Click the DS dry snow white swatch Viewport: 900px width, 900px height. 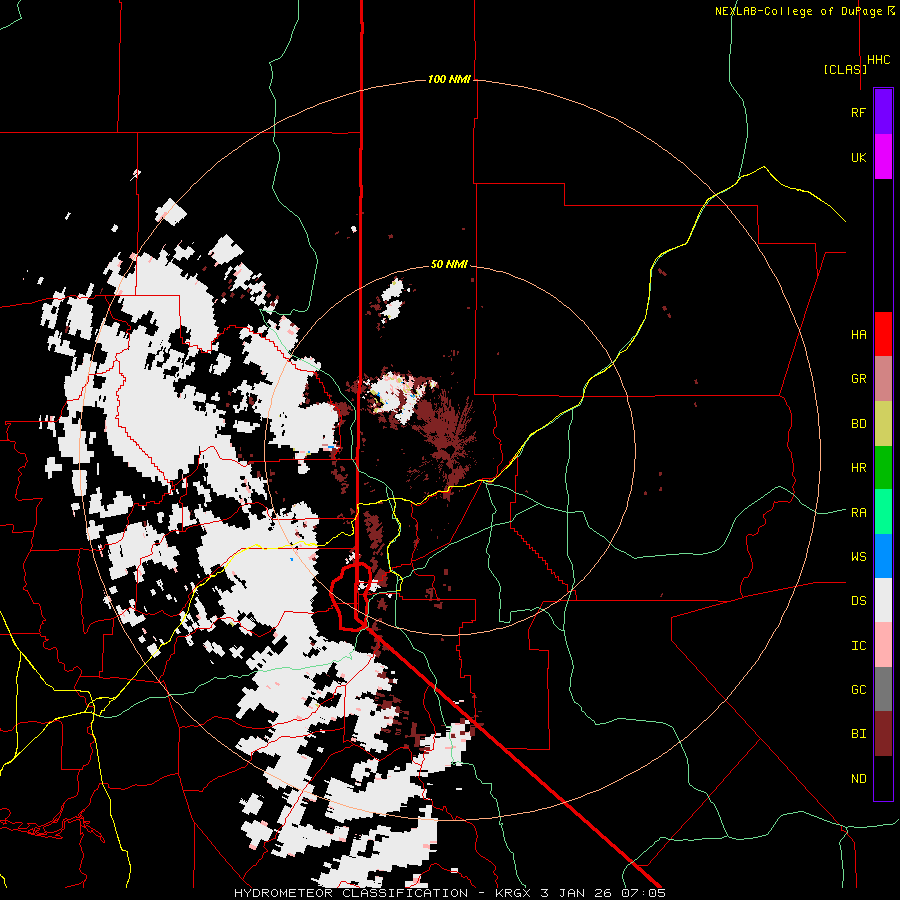click(883, 600)
